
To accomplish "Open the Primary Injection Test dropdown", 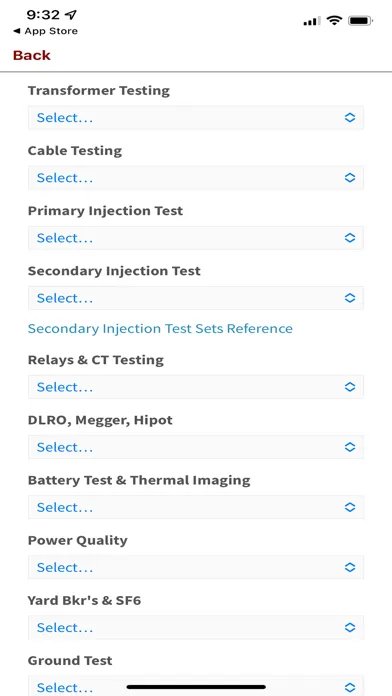I will coord(196,238).
